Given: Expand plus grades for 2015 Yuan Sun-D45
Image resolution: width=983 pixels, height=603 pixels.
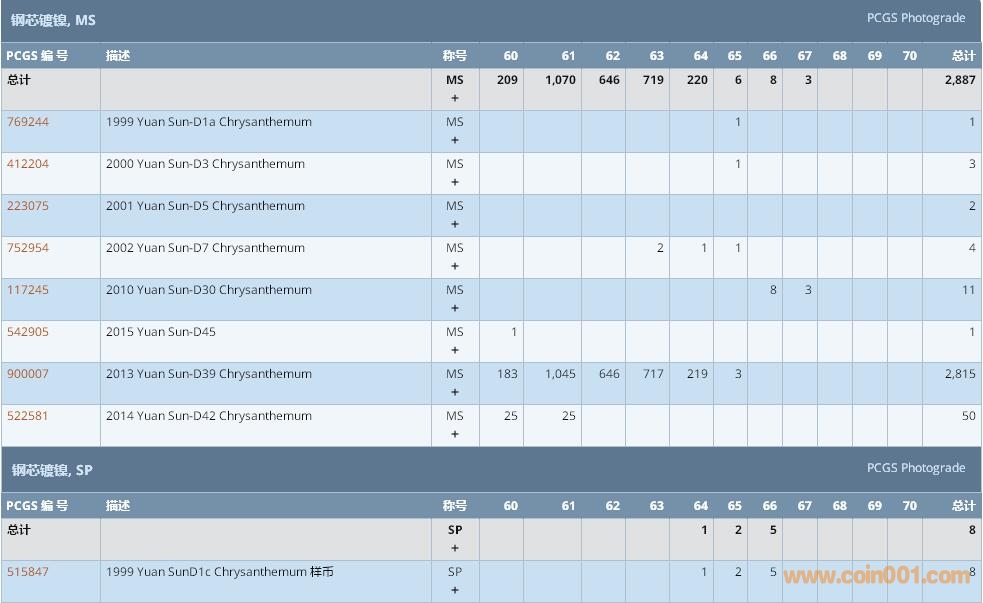Looking at the screenshot, I should click(455, 350).
